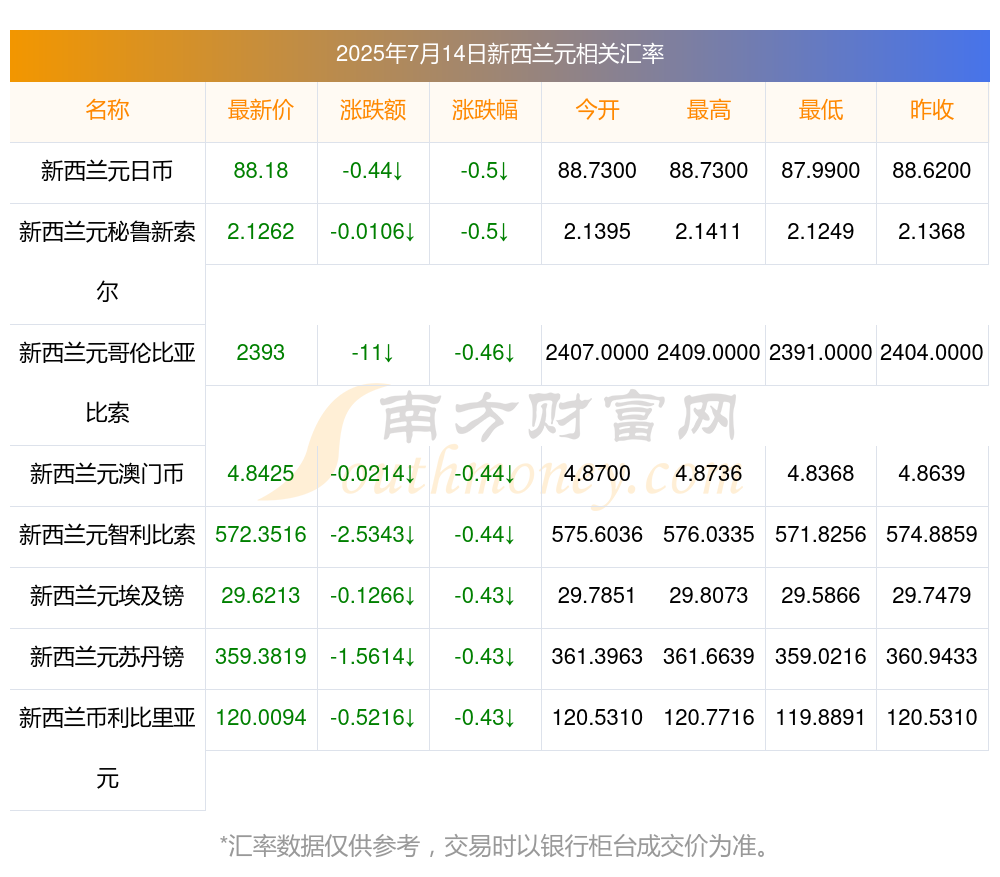Click the change amount -0.1266↓
The width and height of the screenshot is (1000, 877).
coord(373,596)
